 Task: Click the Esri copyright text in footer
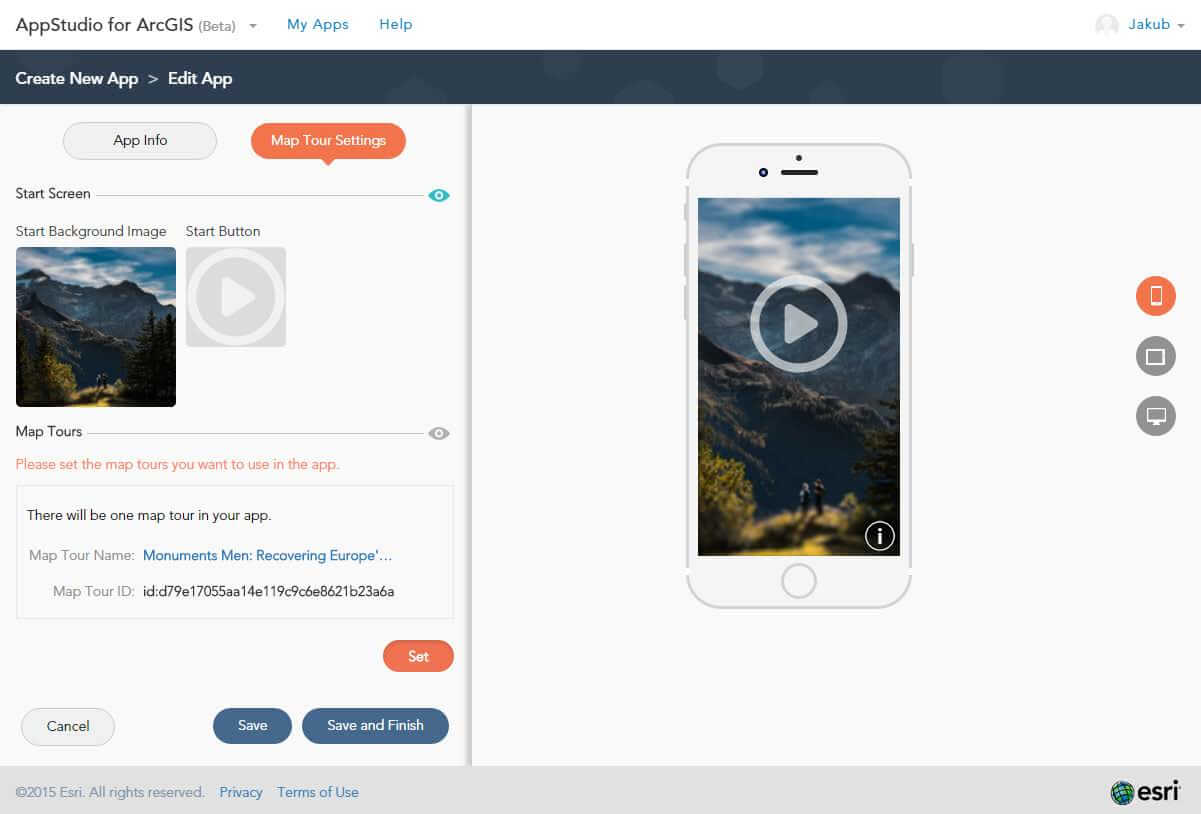(110, 792)
